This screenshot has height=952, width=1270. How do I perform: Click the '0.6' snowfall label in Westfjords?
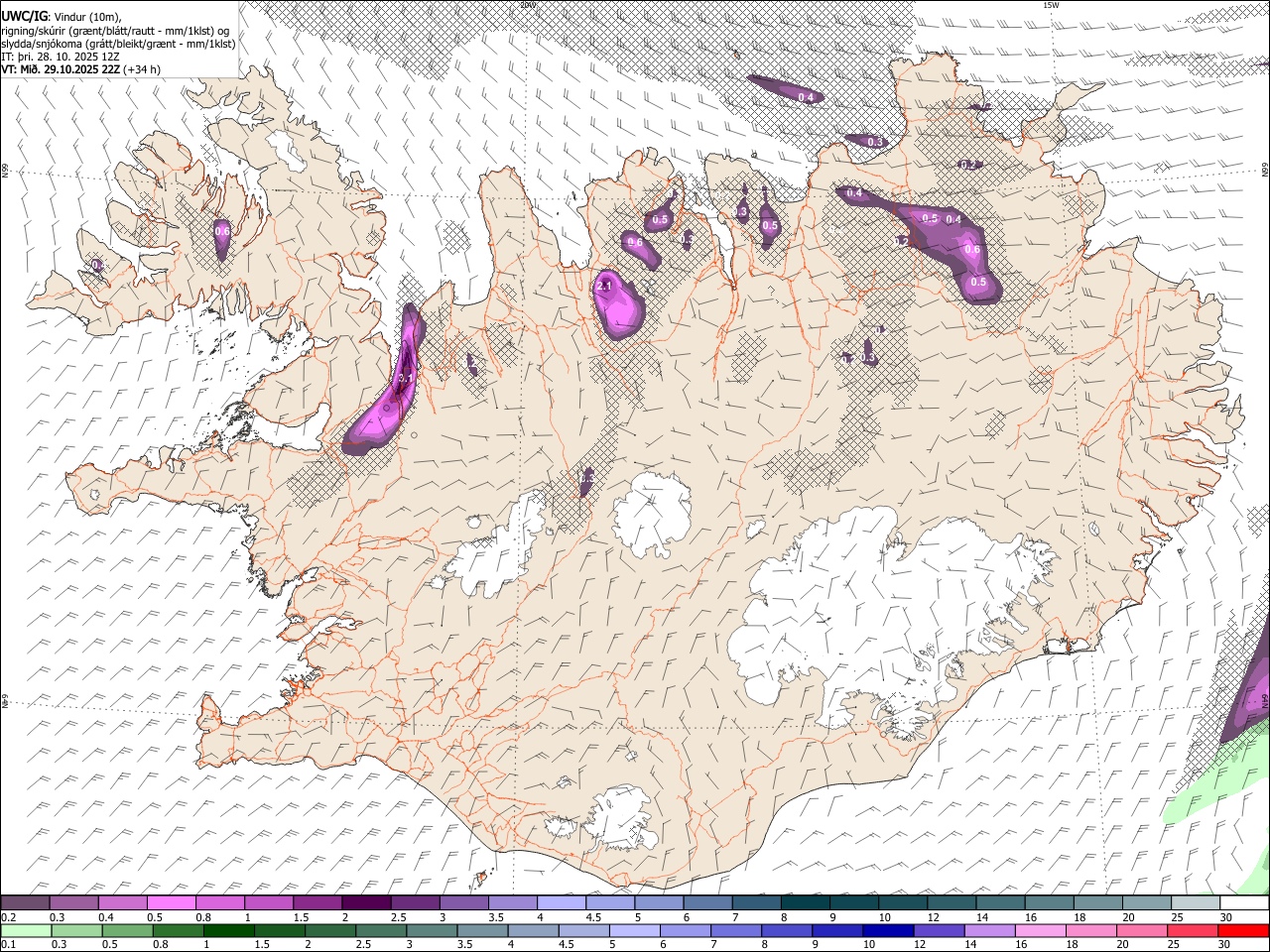pos(222,231)
